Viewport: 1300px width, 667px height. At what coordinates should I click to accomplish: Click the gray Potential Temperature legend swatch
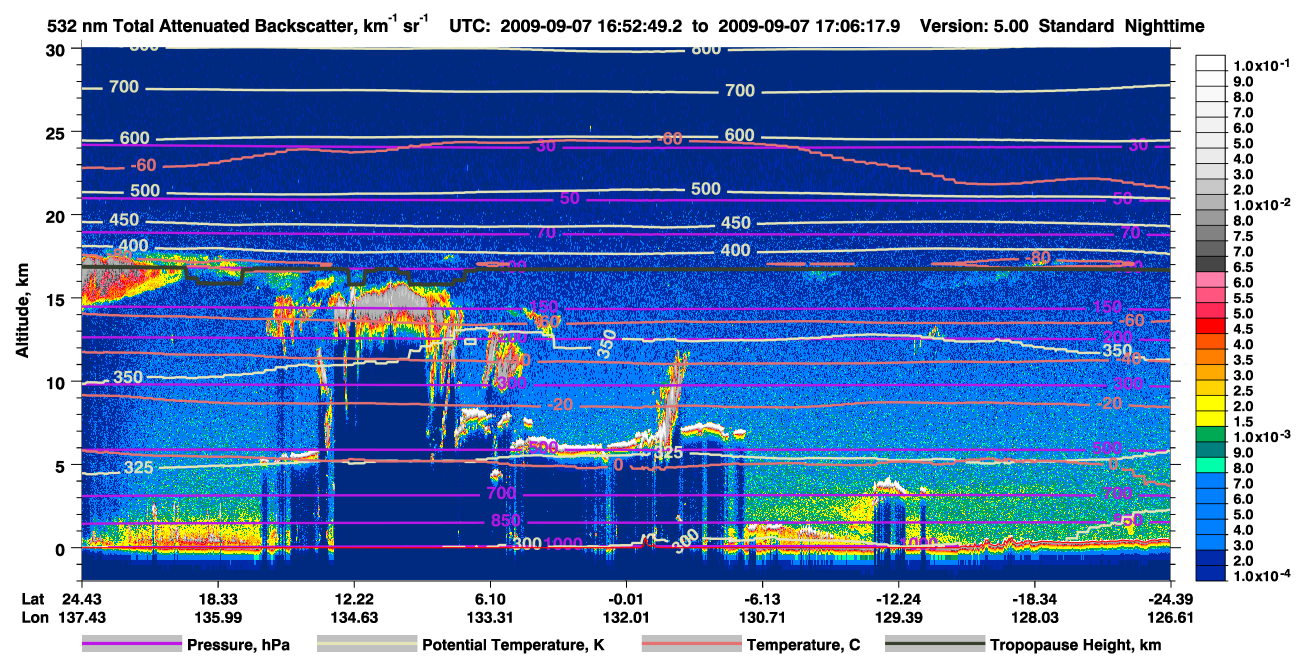point(366,645)
